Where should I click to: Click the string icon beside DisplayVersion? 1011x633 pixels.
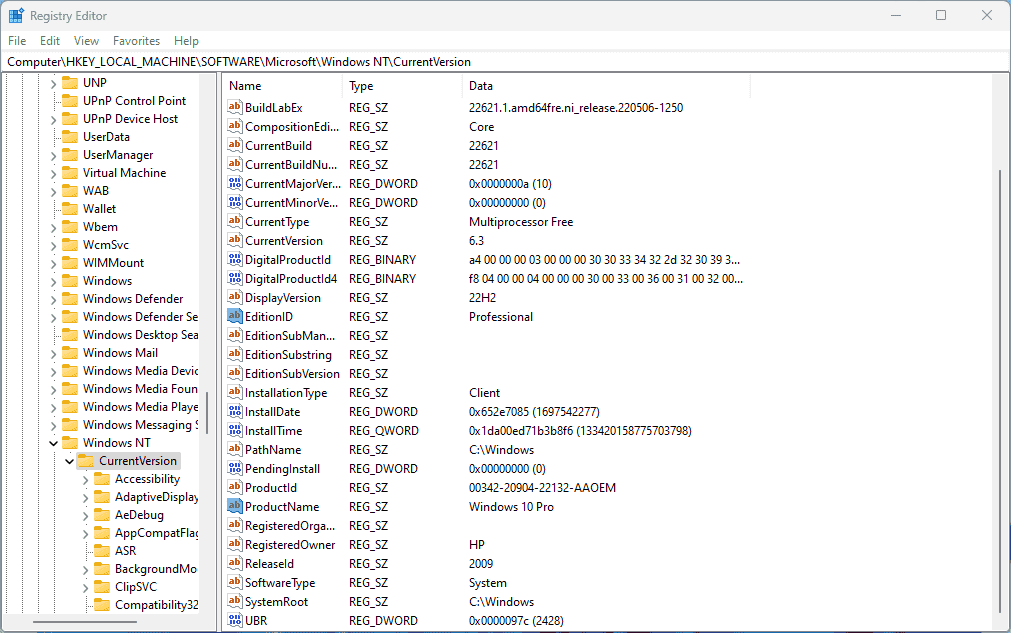[235, 297]
